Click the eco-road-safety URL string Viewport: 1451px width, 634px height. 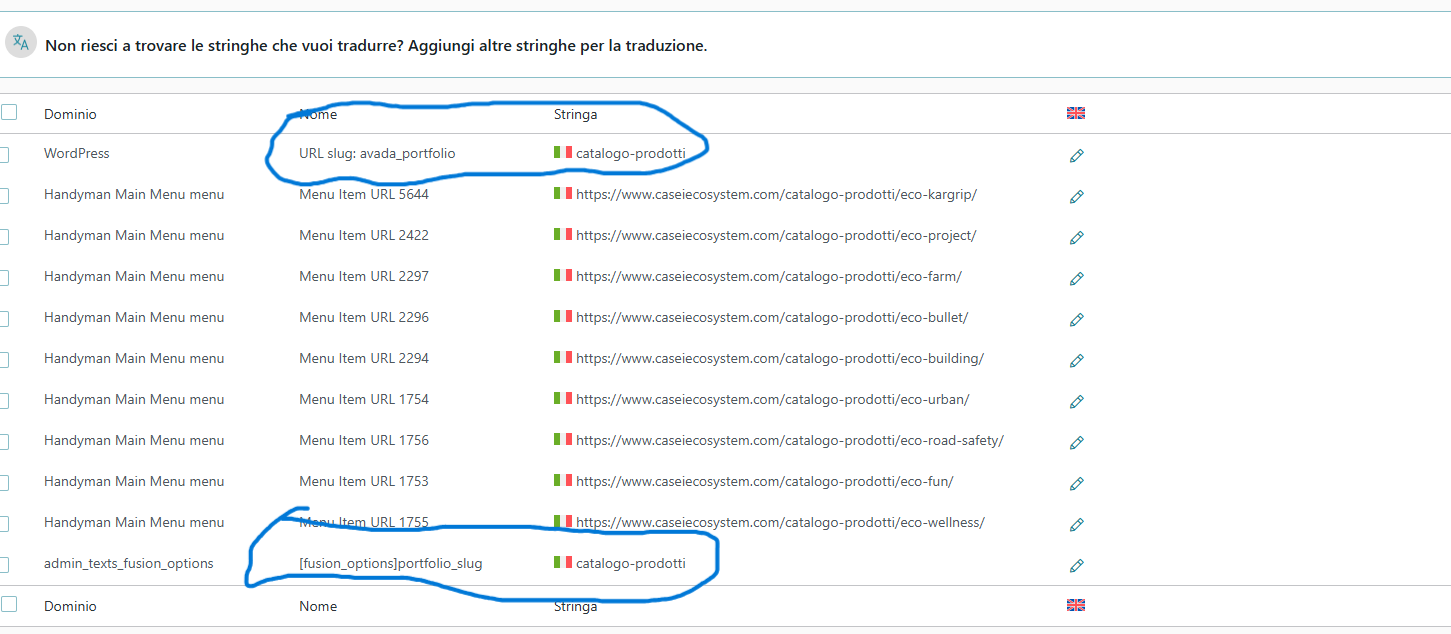point(790,440)
